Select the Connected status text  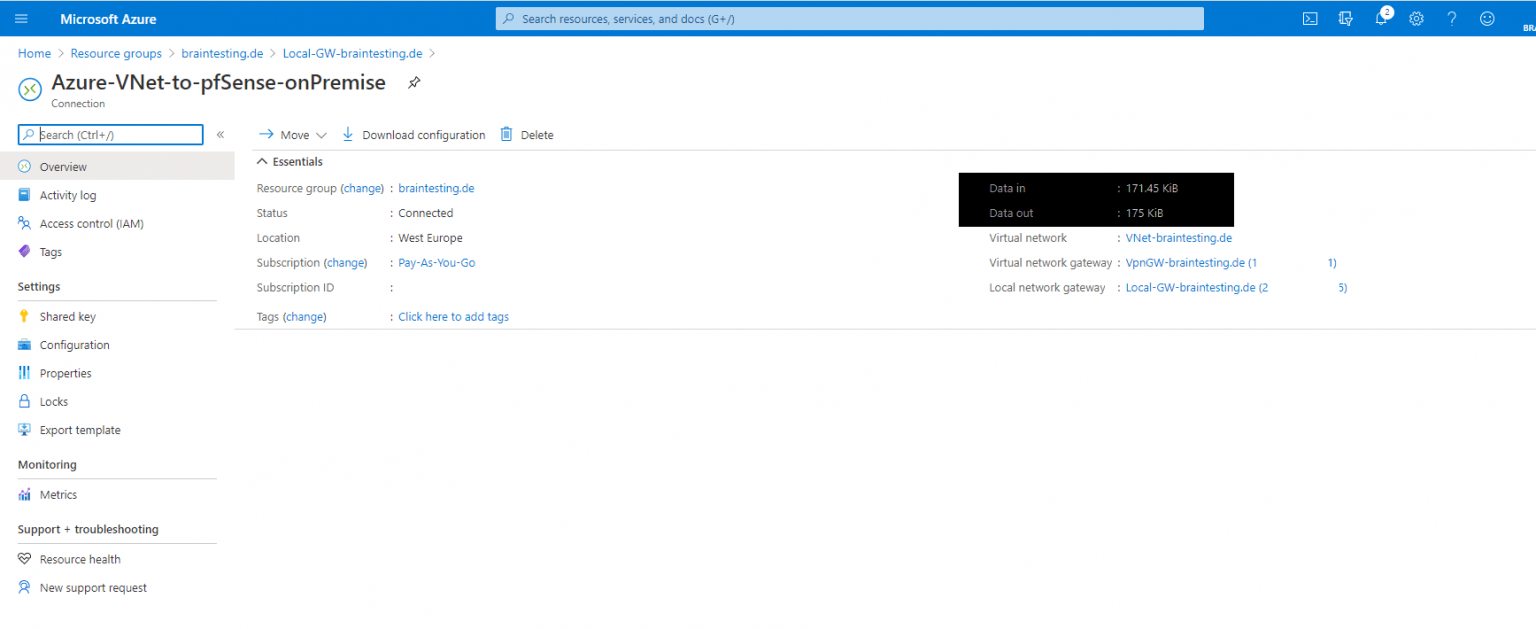426,213
